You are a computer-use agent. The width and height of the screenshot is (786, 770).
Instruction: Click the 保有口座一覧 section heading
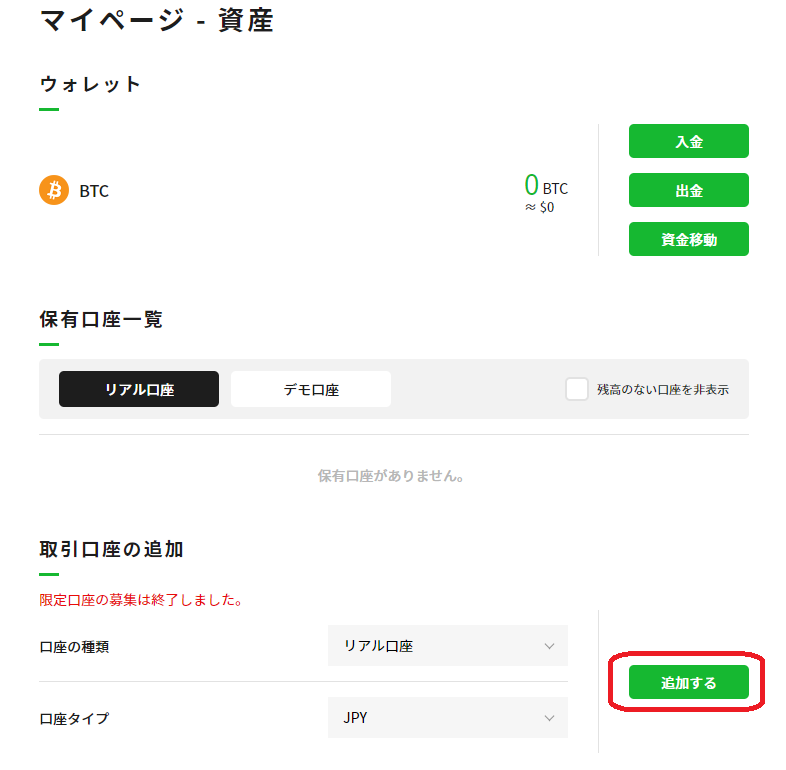click(101, 319)
